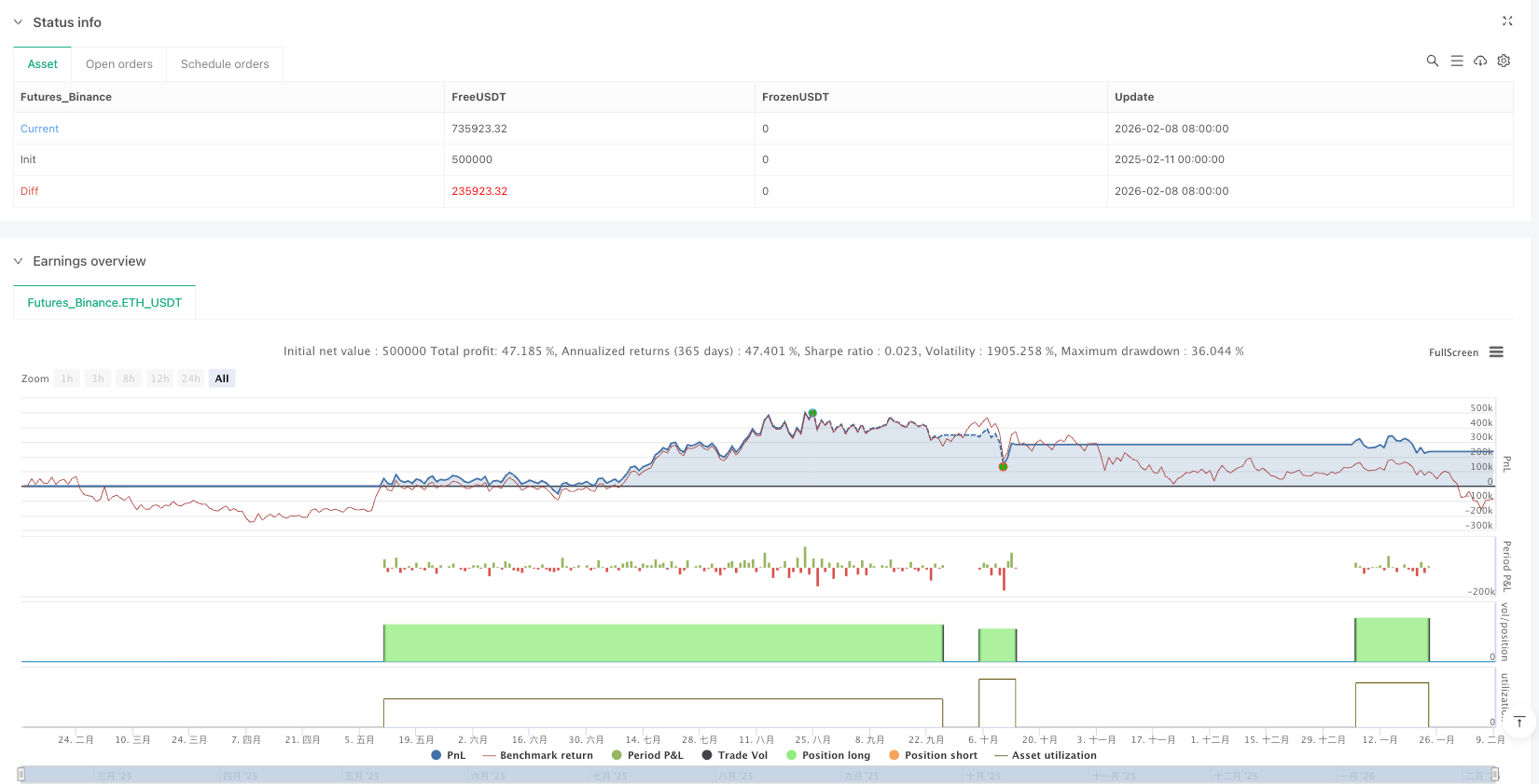Open the Schedule orders tab
1539x784 pixels.
225,64
